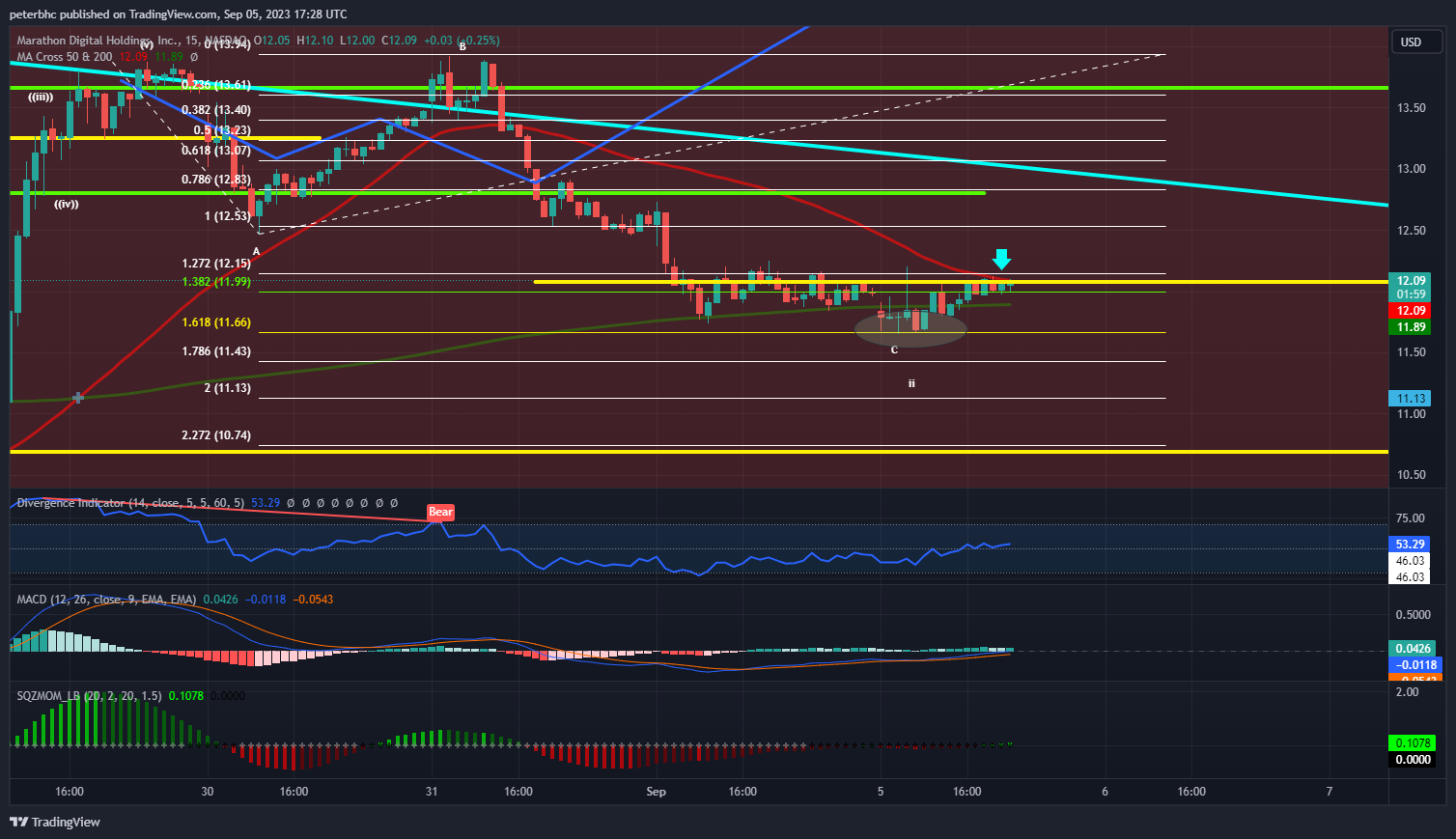Select the 0.382 (13.40) Fibonacci level label

pyautogui.click(x=216, y=110)
